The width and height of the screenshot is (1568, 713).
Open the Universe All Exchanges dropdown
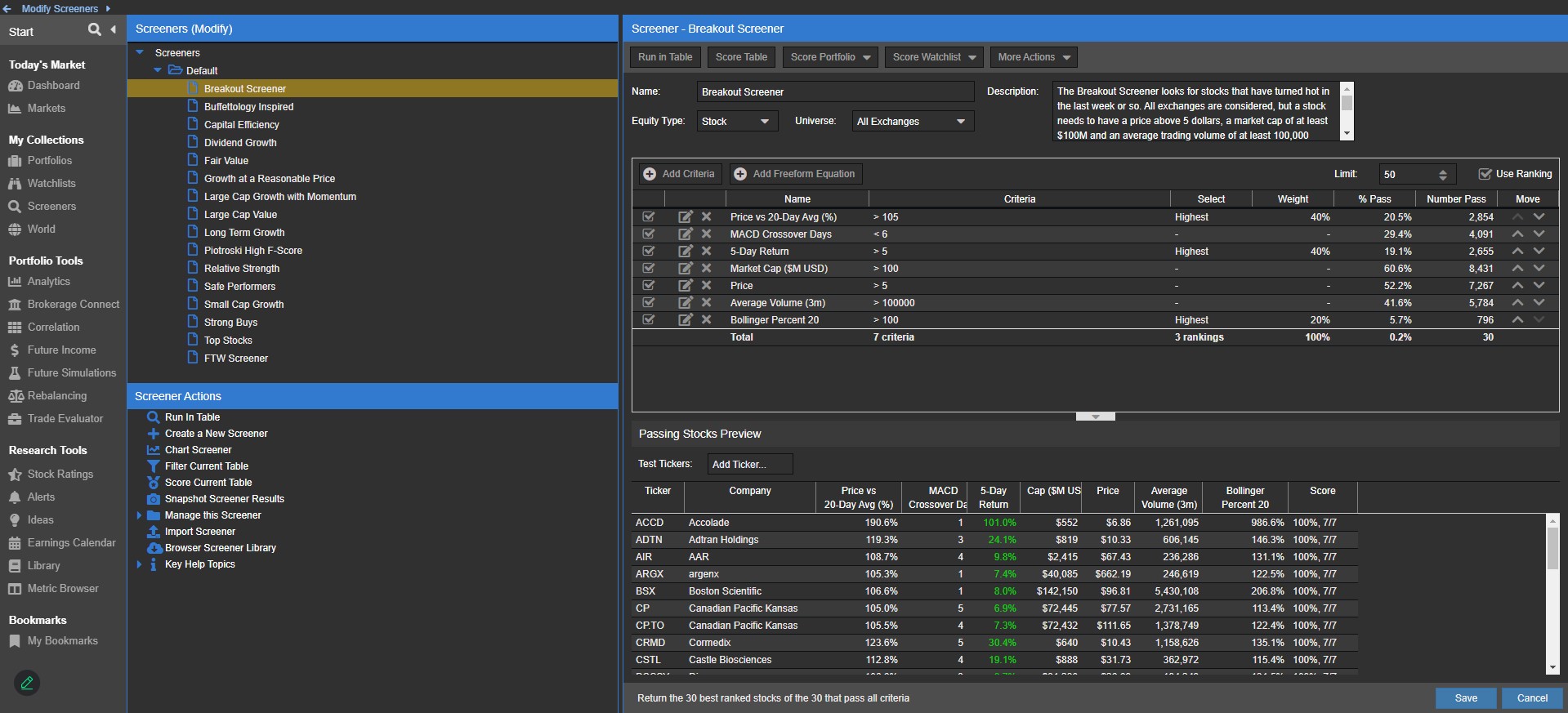tap(912, 122)
